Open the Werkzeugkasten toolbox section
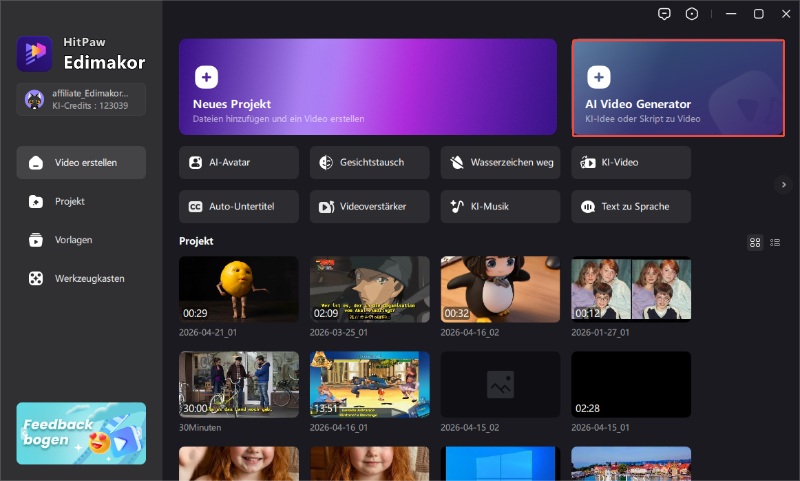This screenshot has width=800, height=481. coord(81,278)
